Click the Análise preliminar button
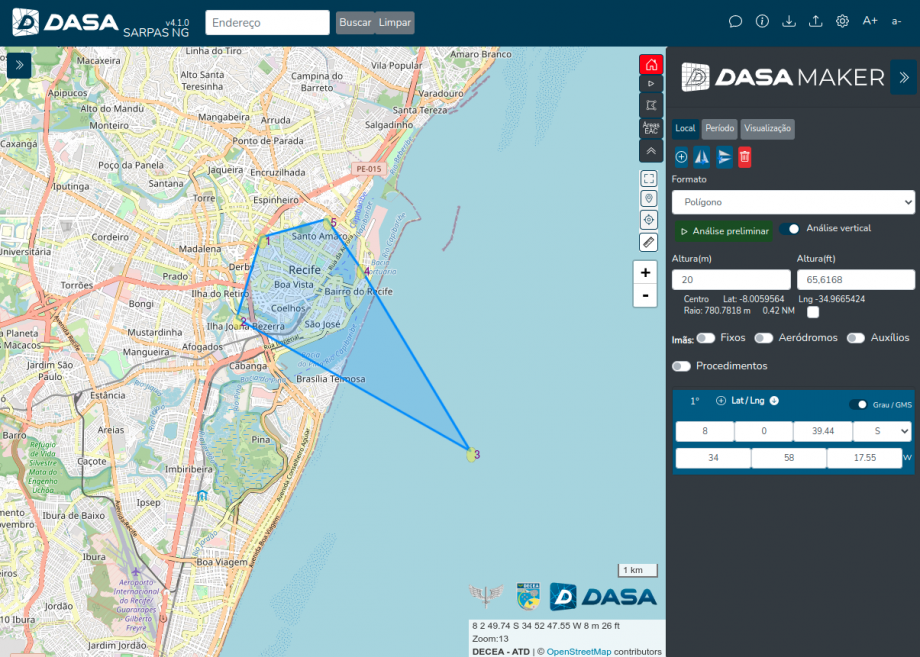Viewport: 920px width, 657px height. pos(723,231)
